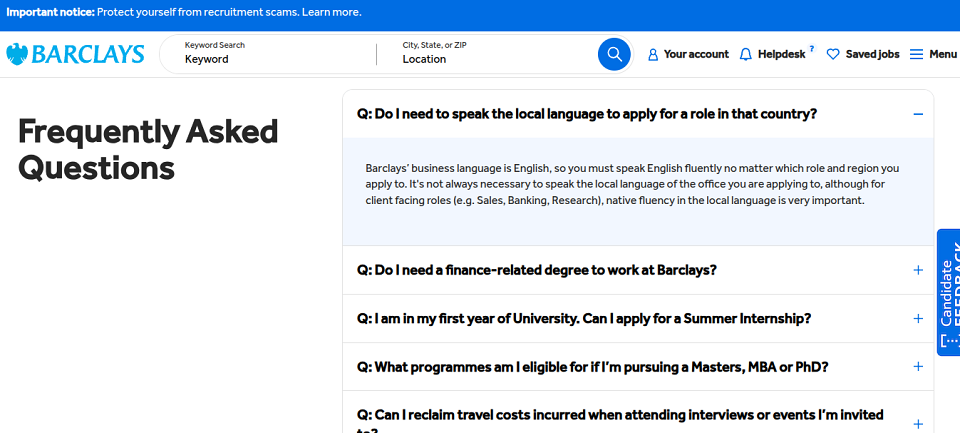Follow the Learn more recruitment scams link
The image size is (960, 433).
331,12
